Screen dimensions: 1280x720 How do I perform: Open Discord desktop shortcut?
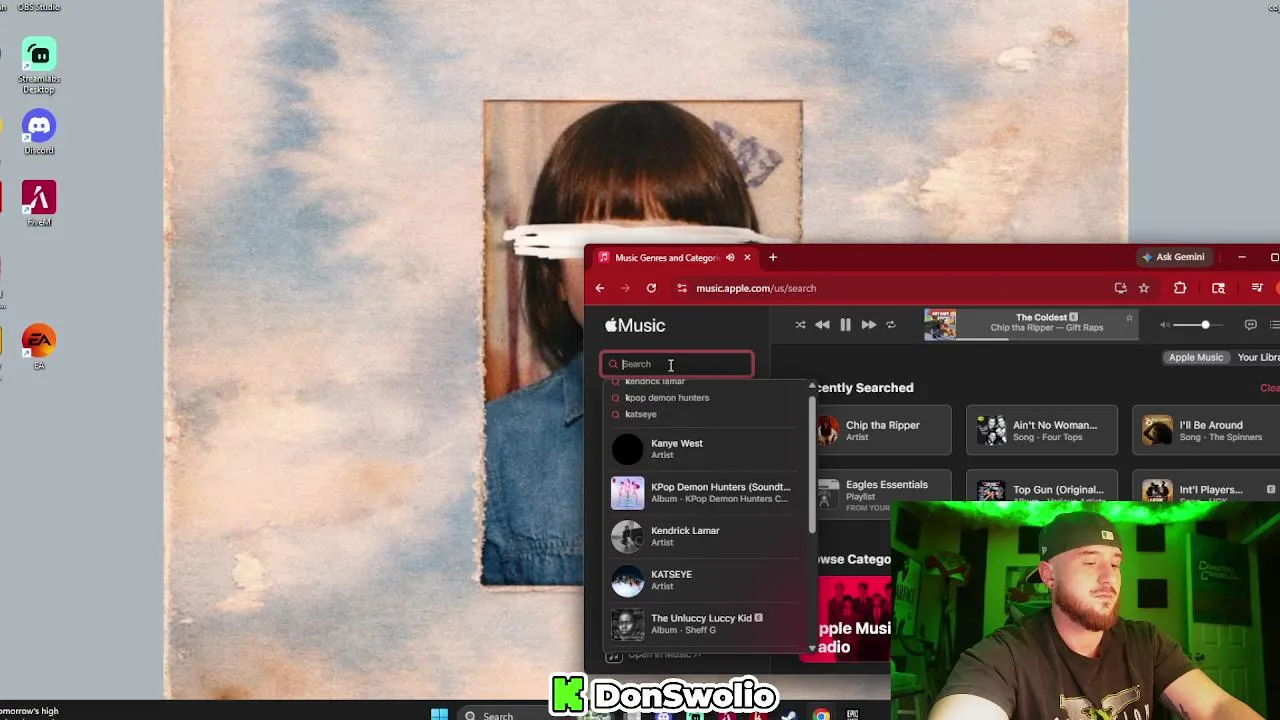pyautogui.click(x=39, y=132)
